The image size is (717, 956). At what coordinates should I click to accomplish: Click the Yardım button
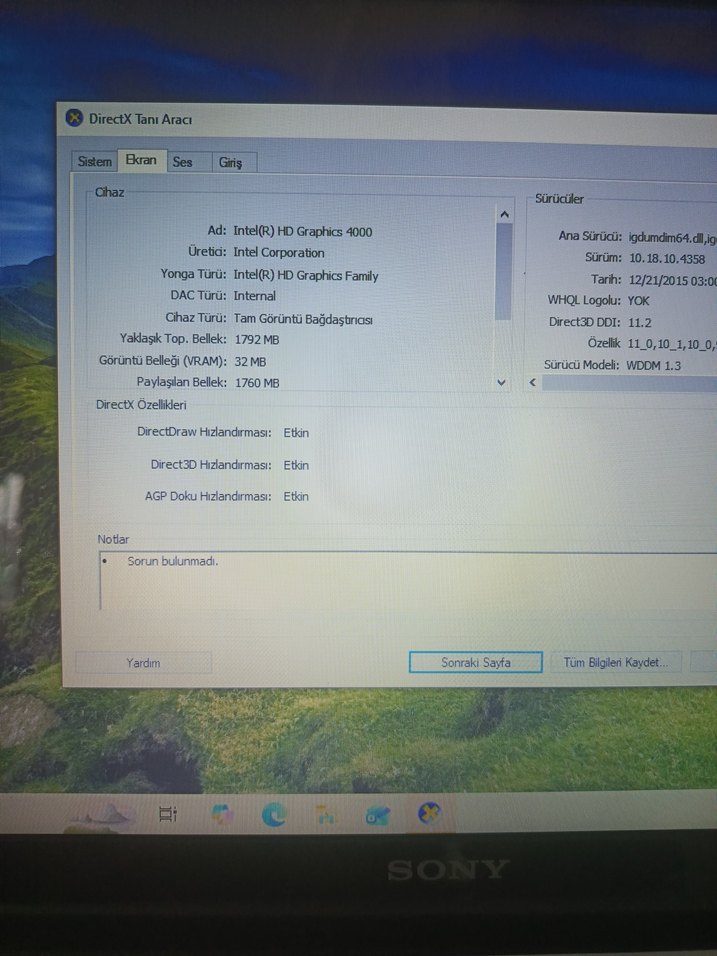(143, 663)
